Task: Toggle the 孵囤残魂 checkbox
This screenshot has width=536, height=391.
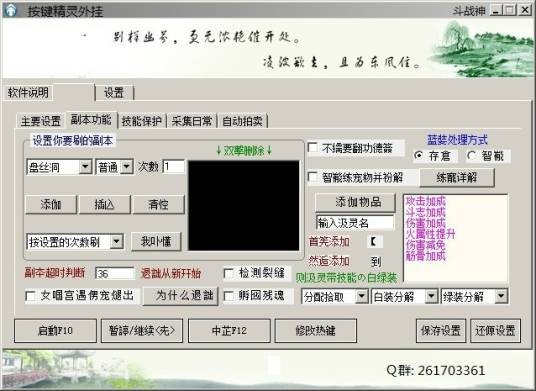Action: click(x=228, y=296)
